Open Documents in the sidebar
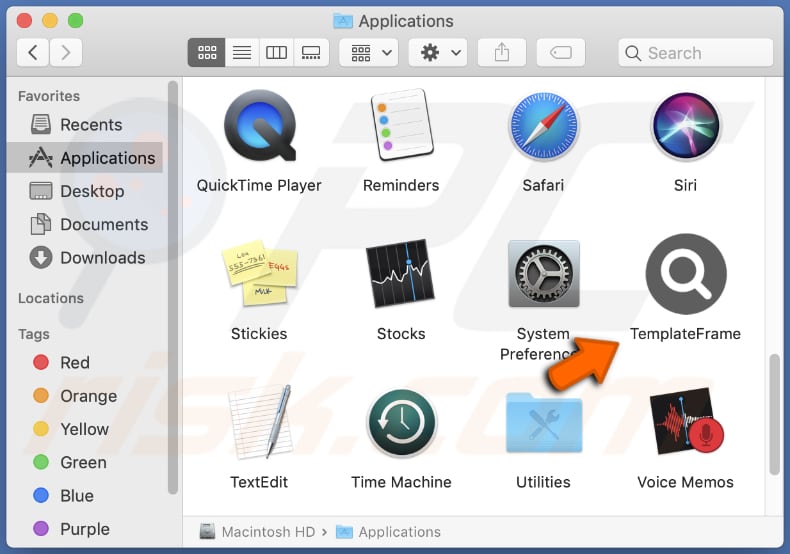This screenshot has width=790, height=554. click(85, 224)
